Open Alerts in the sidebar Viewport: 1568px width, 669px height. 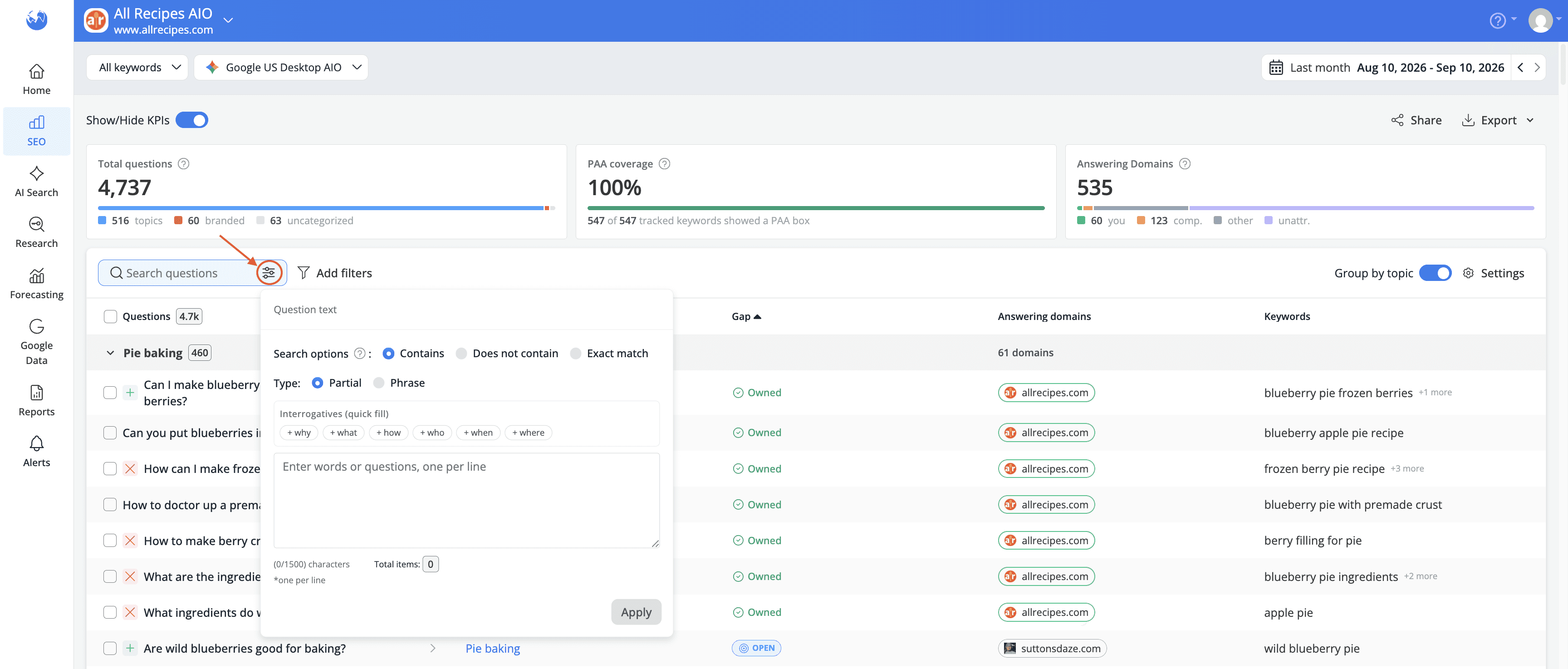[36, 452]
